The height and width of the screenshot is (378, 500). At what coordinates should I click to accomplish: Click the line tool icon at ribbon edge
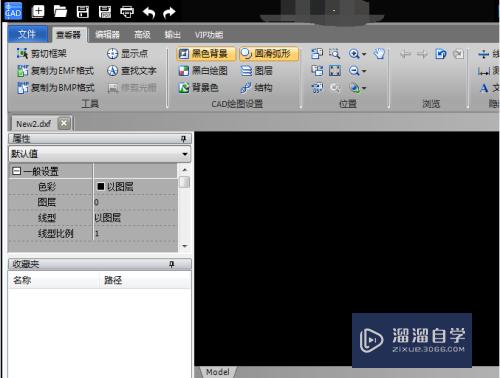point(483,54)
